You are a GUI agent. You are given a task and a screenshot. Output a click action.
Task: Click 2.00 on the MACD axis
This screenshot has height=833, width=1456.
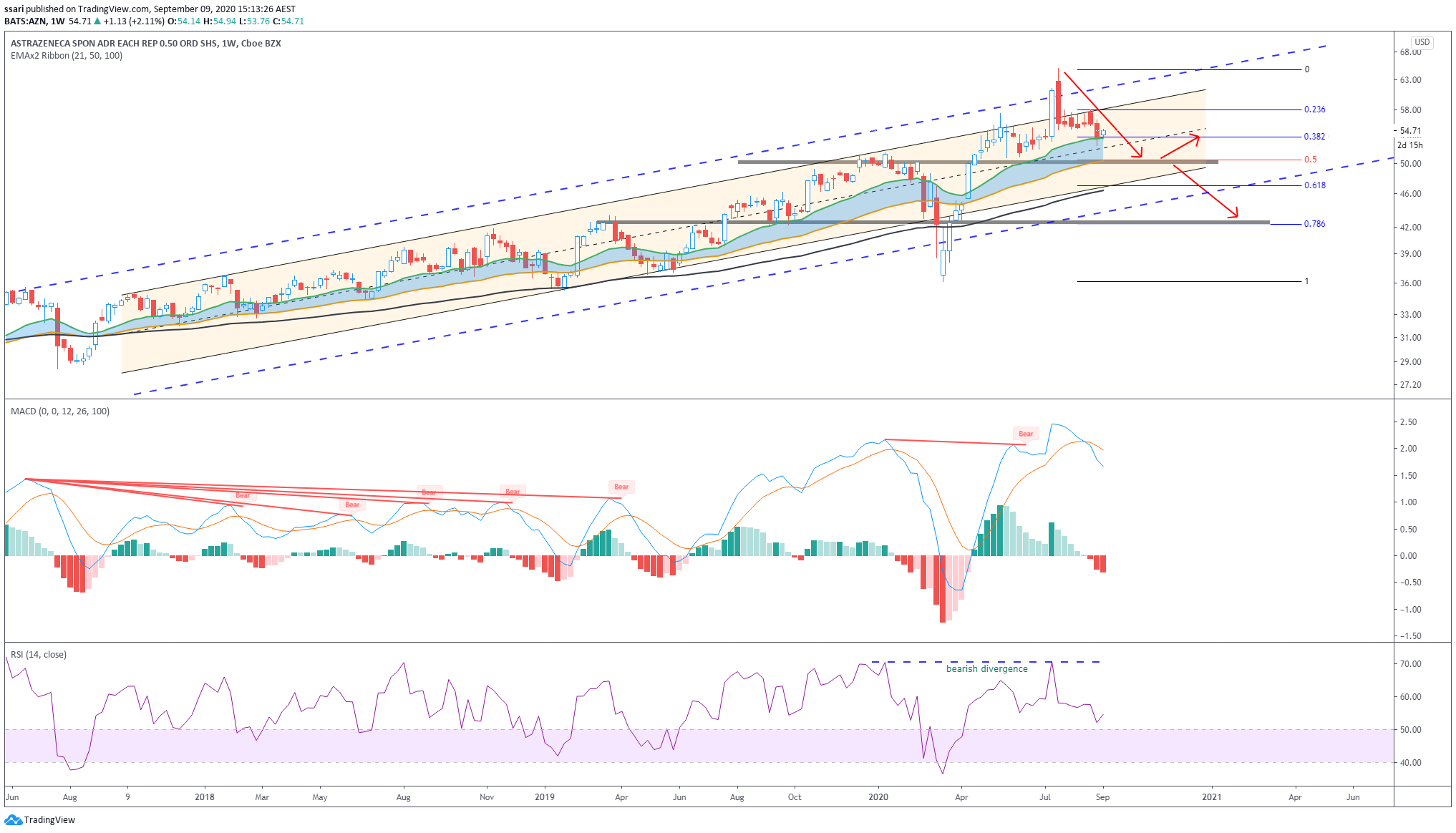pyautogui.click(x=1408, y=449)
